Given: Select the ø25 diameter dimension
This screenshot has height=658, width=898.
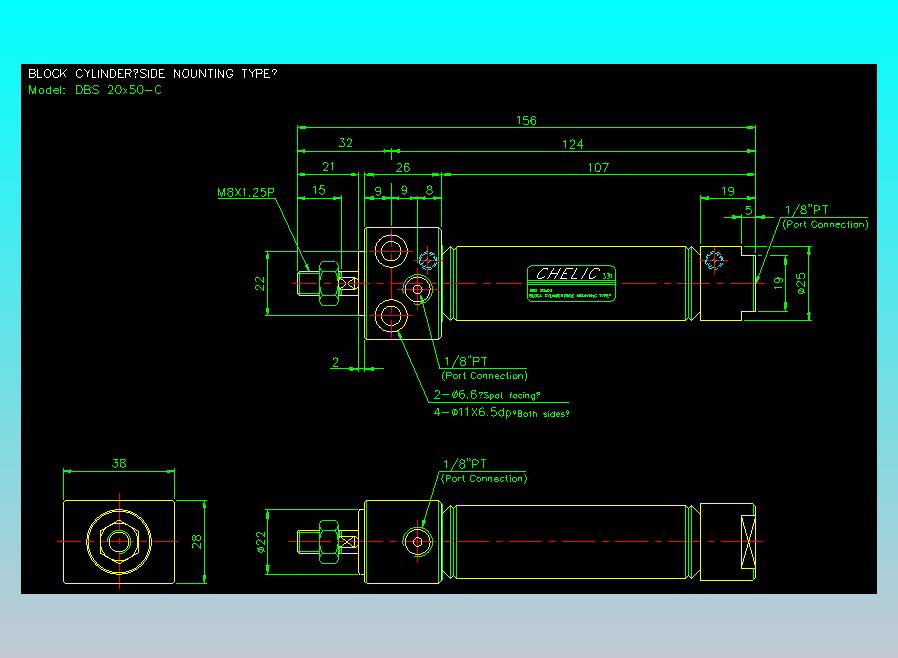Looking at the screenshot, I should pyautogui.click(x=801, y=283).
